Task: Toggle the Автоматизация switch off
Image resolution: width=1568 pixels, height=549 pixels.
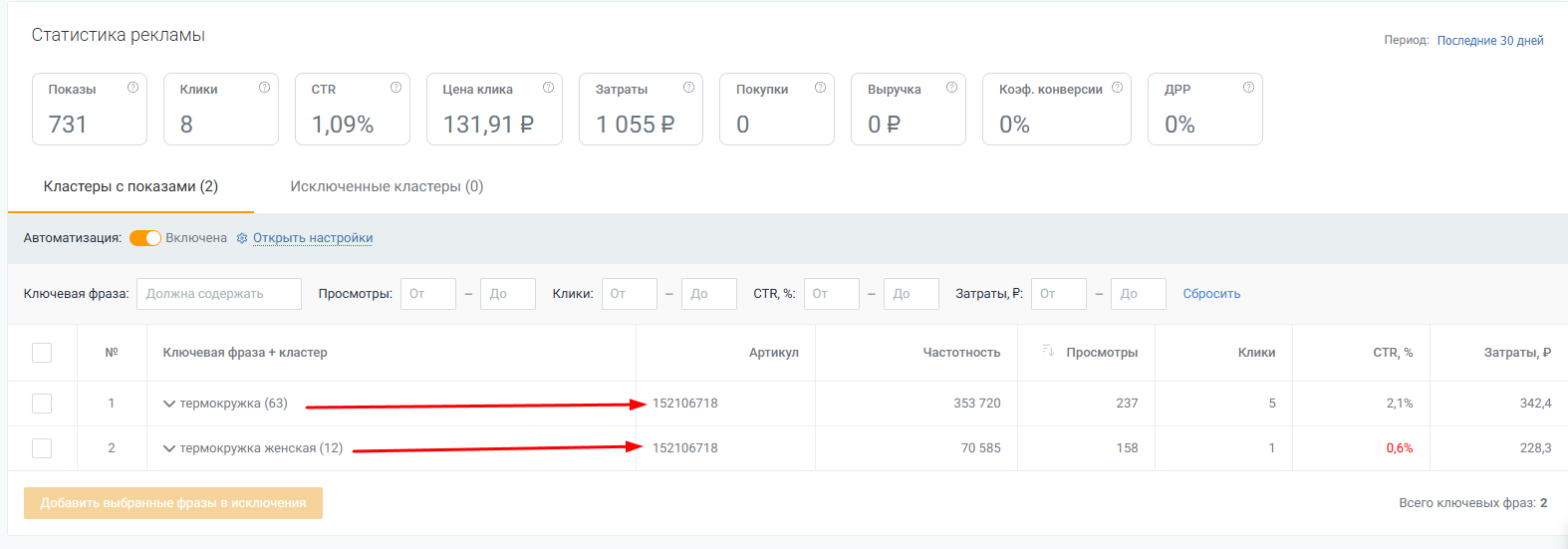Action: point(145,238)
